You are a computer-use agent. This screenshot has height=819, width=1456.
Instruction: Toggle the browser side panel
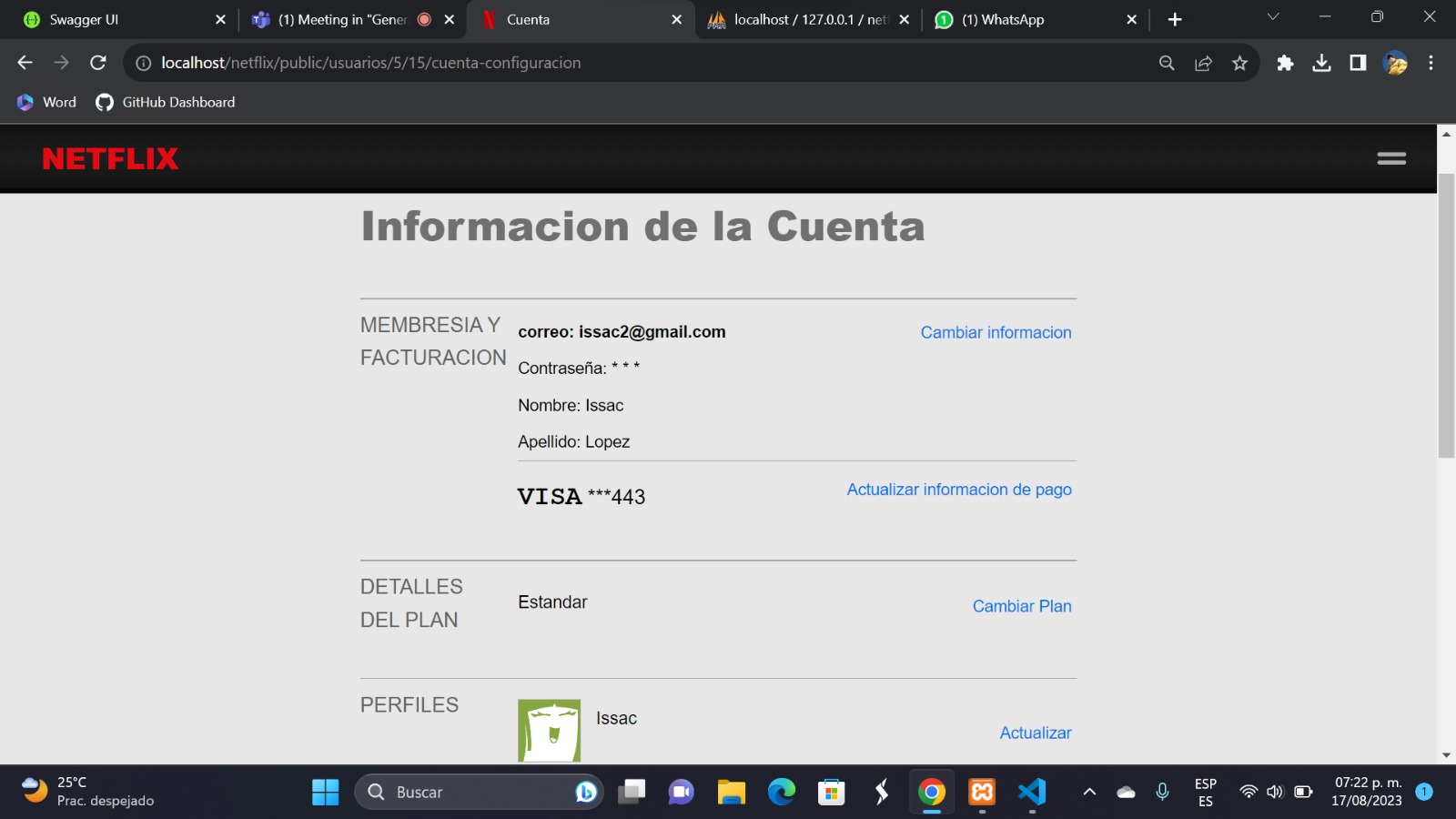coord(1357,63)
